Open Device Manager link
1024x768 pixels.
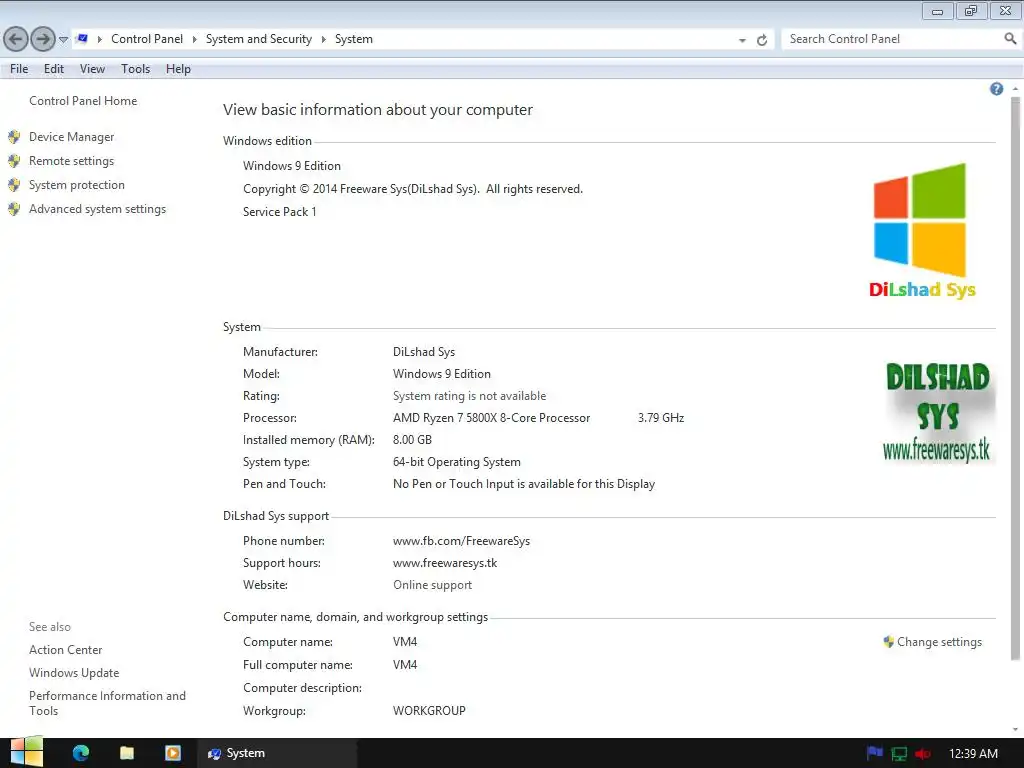pos(71,136)
